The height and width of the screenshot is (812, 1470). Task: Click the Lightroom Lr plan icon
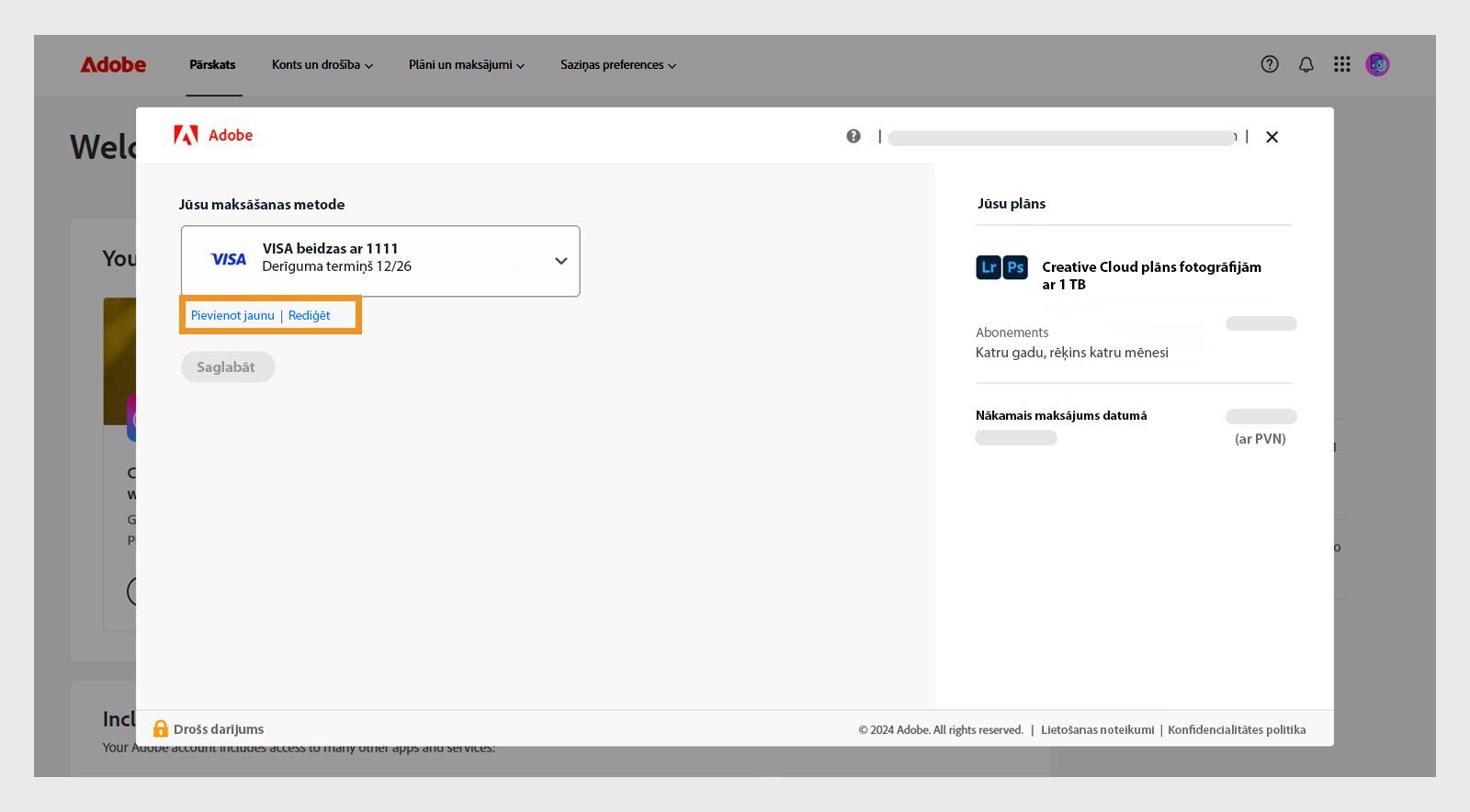[989, 267]
